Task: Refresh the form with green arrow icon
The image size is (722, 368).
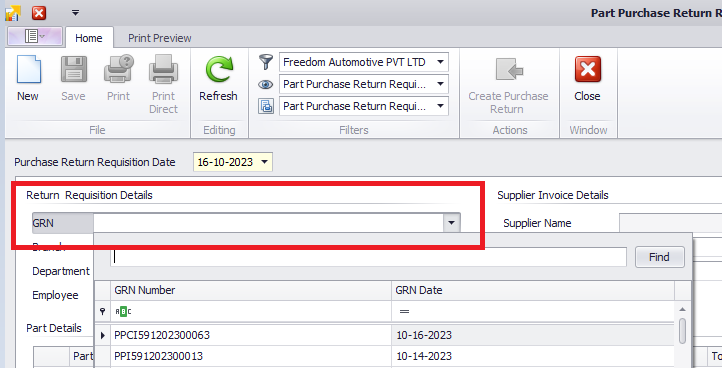Action: coord(219,70)
